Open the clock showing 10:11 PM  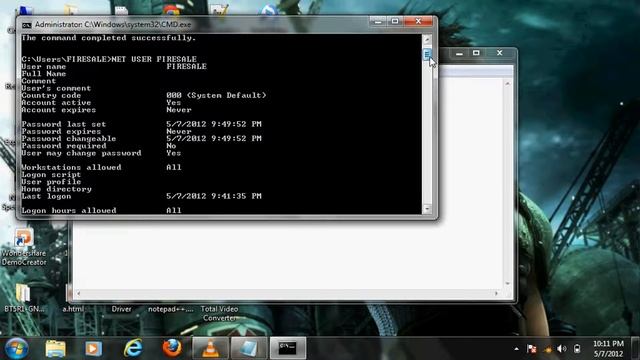tap(608, 349)
